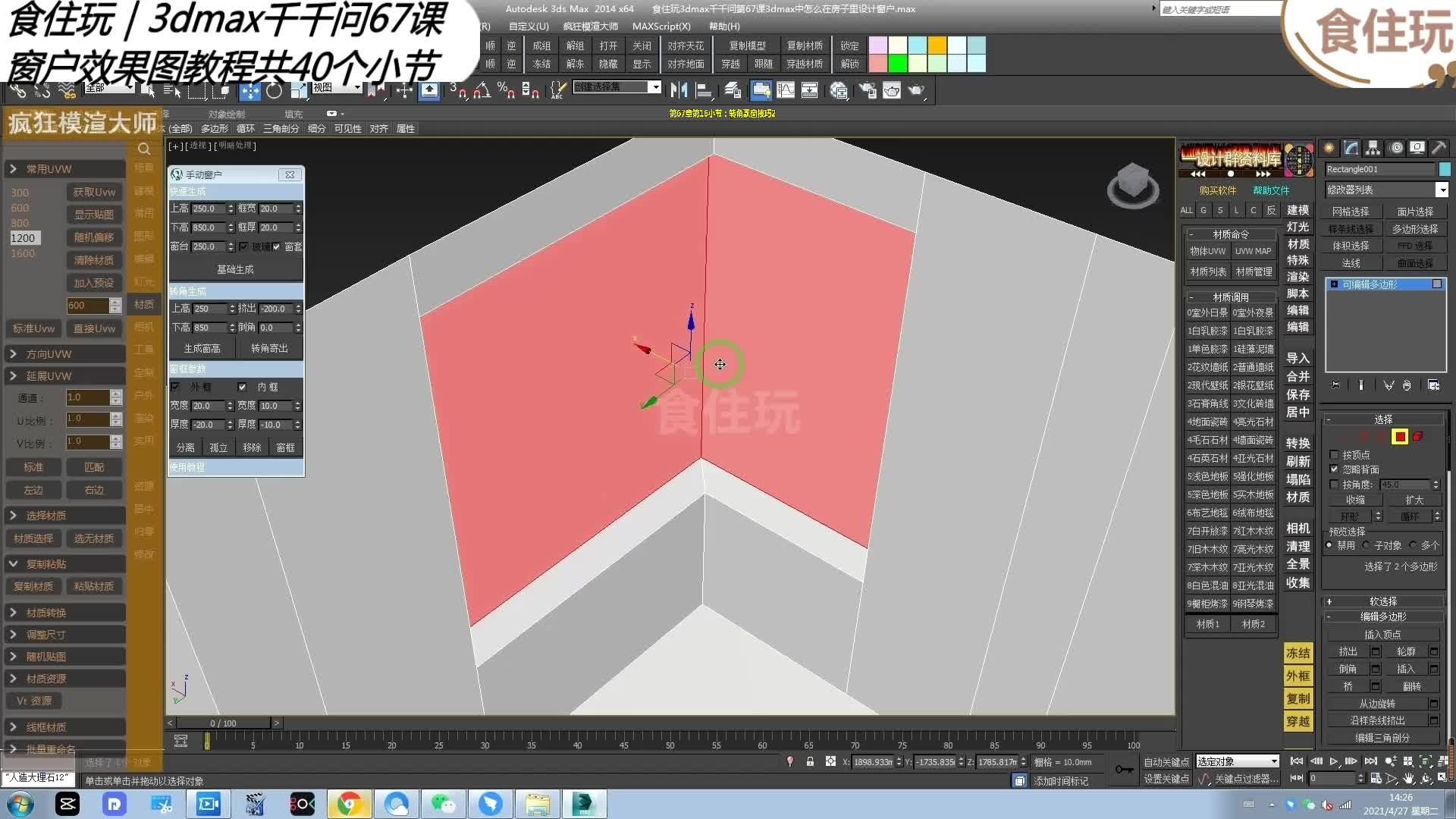The height and width of the screenshot is (819, 1456).
Task: Toggle 内框 checkbox
Action: (243, 387)
